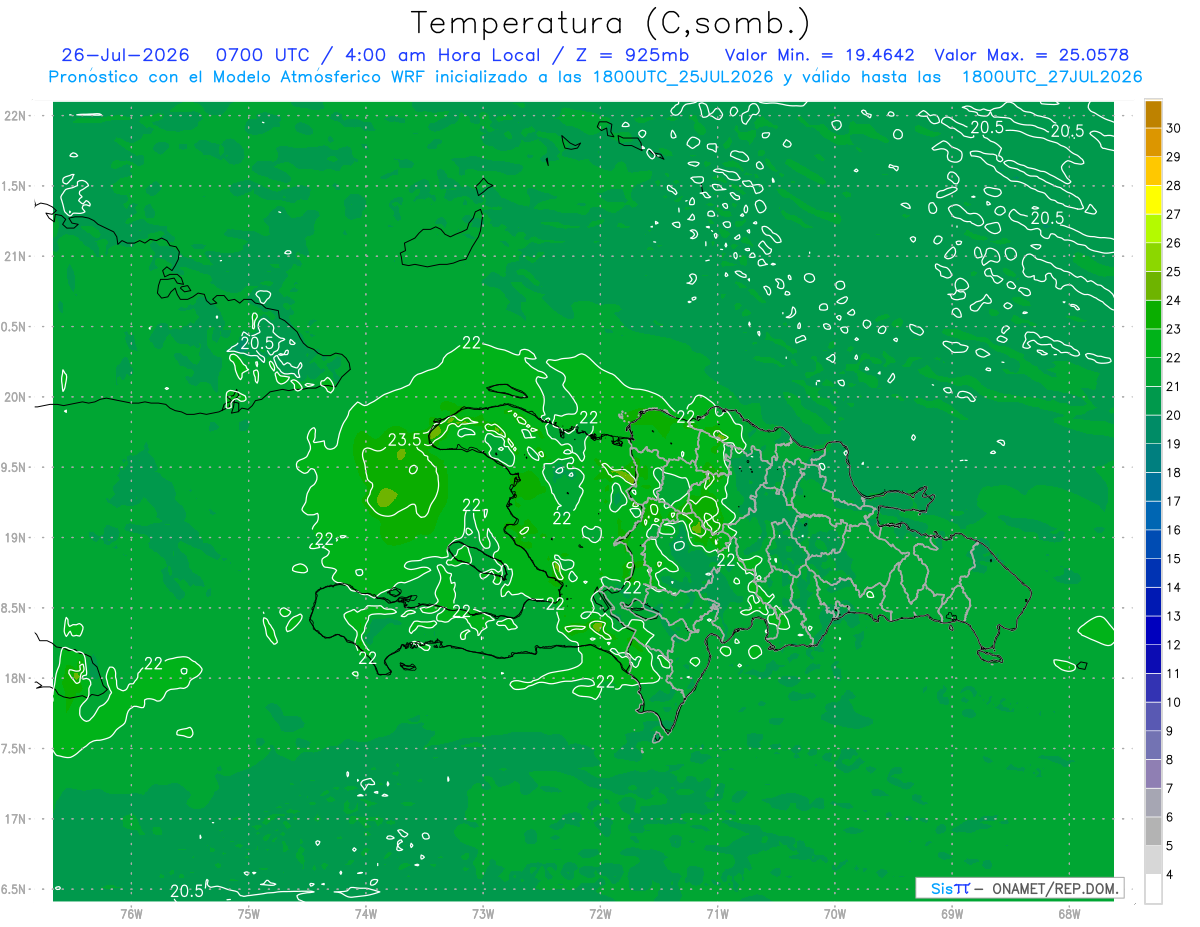
Task: Select valid-until time '1800UTC_27JUL2026'
Action: click(x=1052, y=77)
